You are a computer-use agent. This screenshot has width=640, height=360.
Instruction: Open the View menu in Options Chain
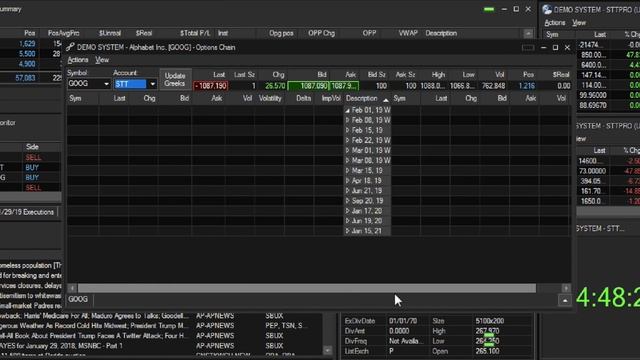[x=102, y=60]
